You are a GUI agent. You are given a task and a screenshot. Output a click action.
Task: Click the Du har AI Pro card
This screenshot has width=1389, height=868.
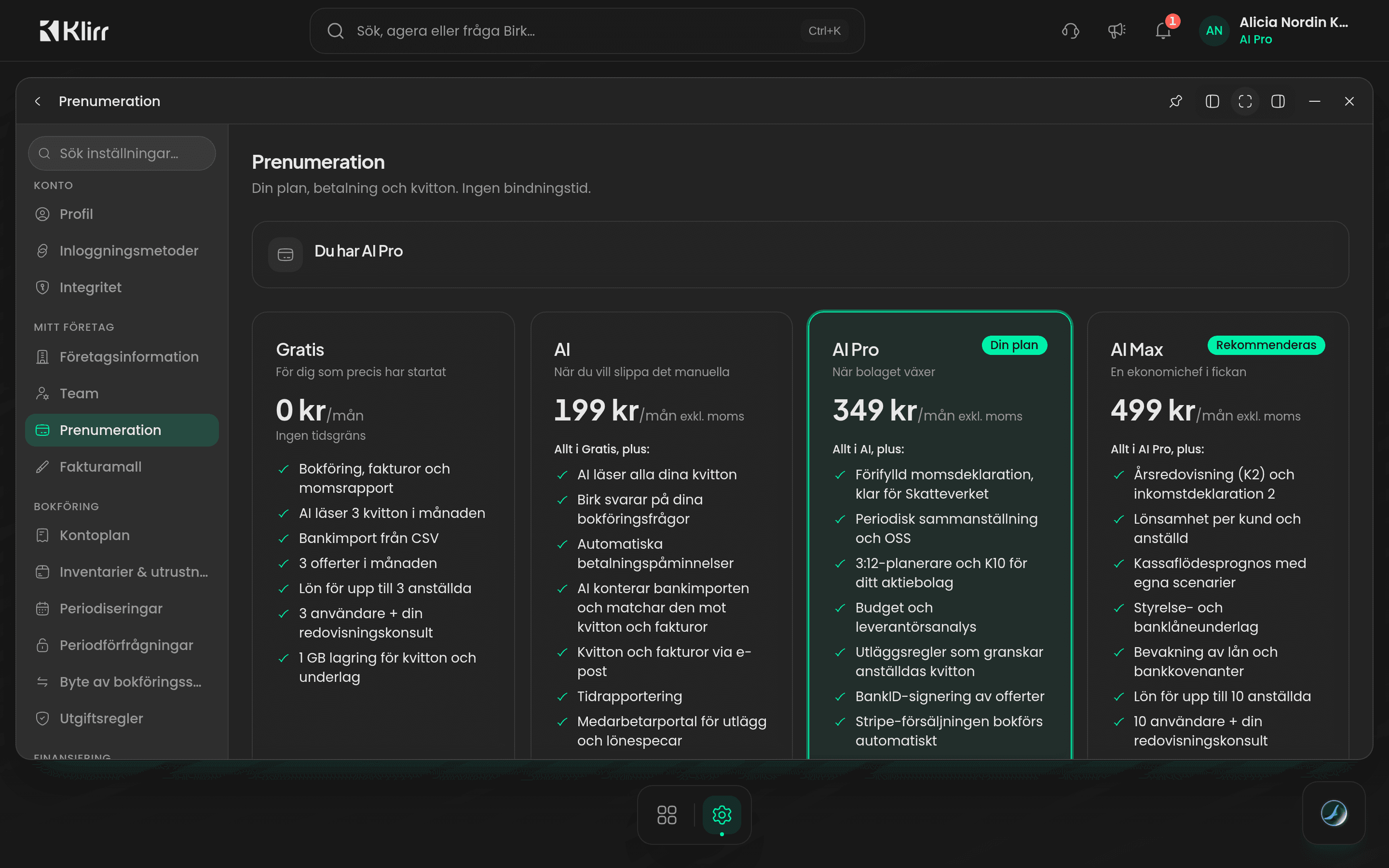click(x=800, y=254)
